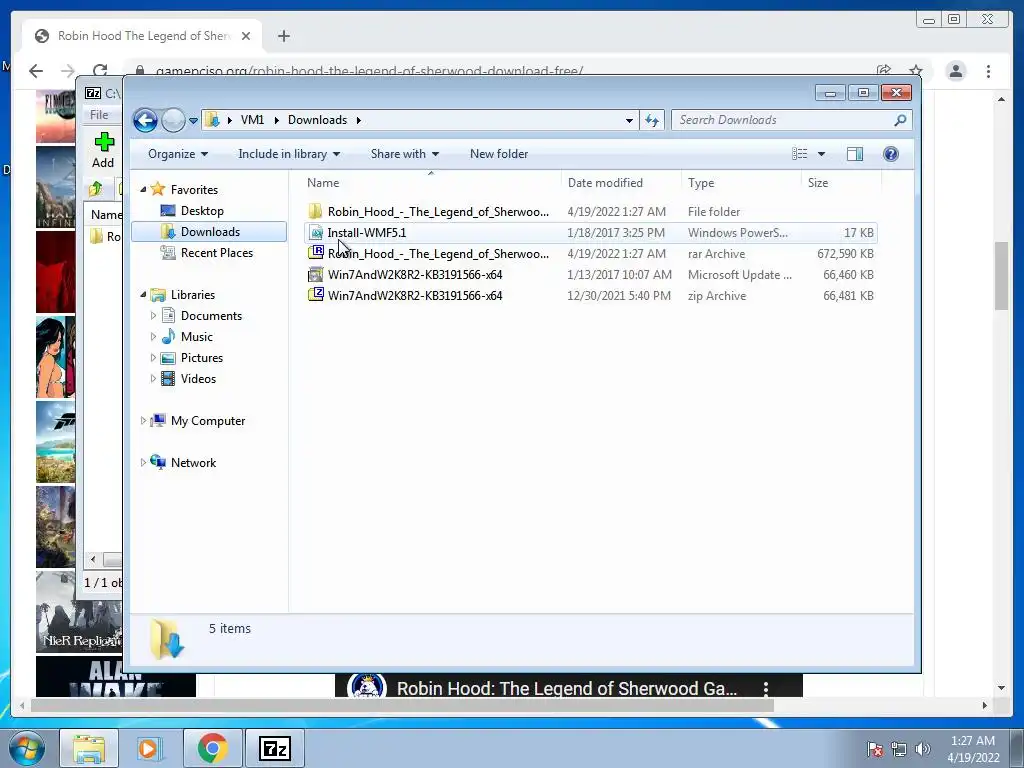Select the My Computer icon

158,421
